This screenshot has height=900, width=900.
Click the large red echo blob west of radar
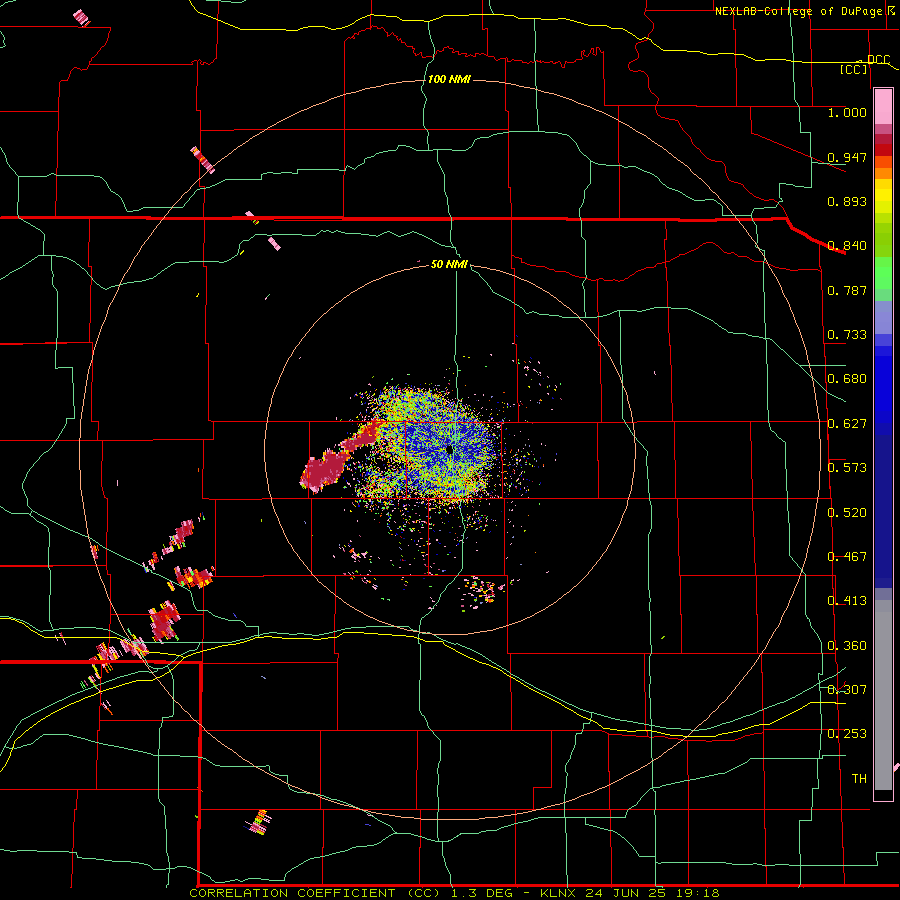tap(323, 469)
